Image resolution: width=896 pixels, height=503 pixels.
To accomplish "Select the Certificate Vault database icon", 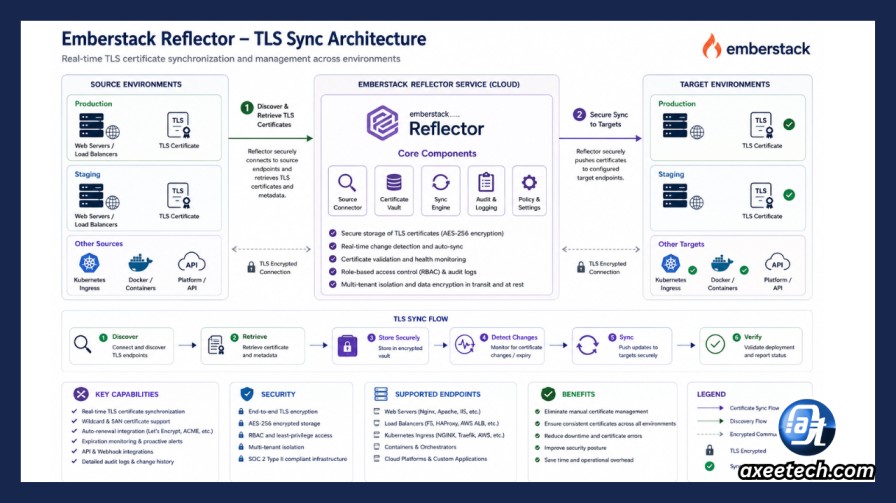I will 394,182.
